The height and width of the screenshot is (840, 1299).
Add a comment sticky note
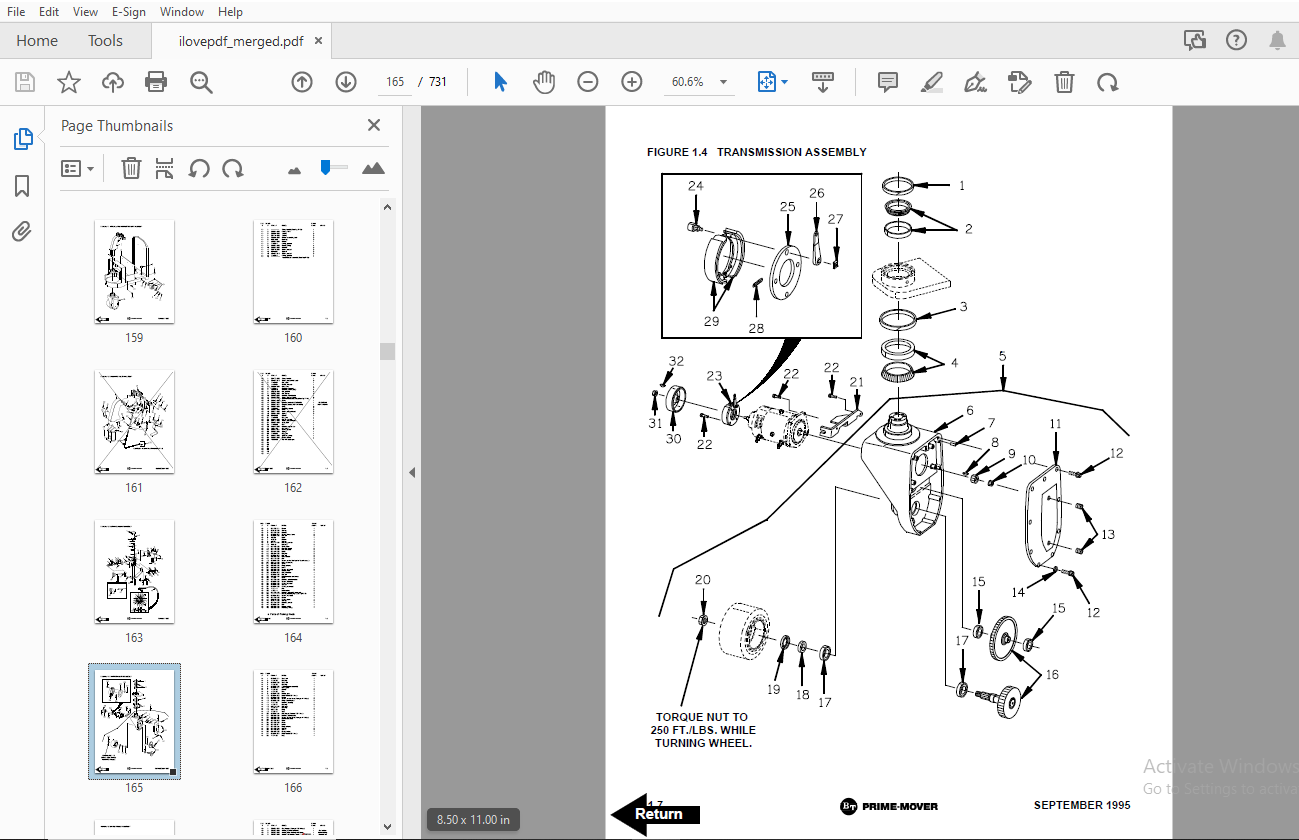tap(887, 82)
